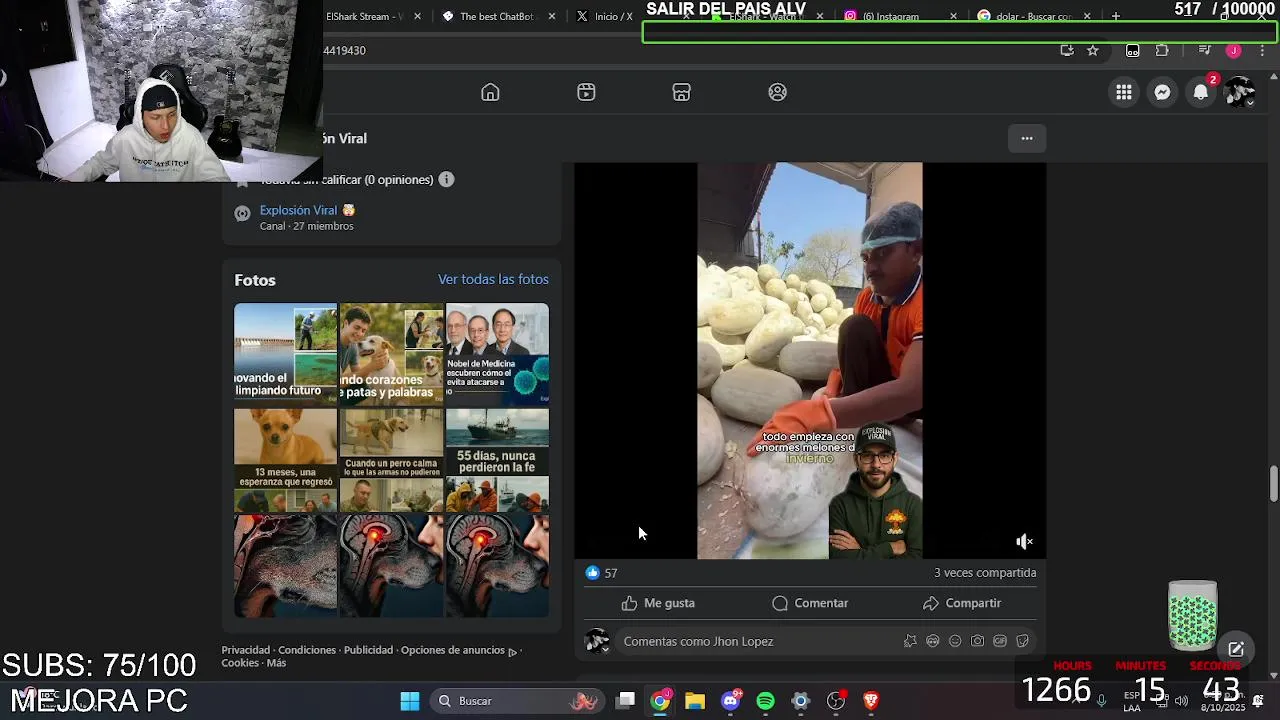Open the 'corazones patas y palabras' photo

coord(391,352)
